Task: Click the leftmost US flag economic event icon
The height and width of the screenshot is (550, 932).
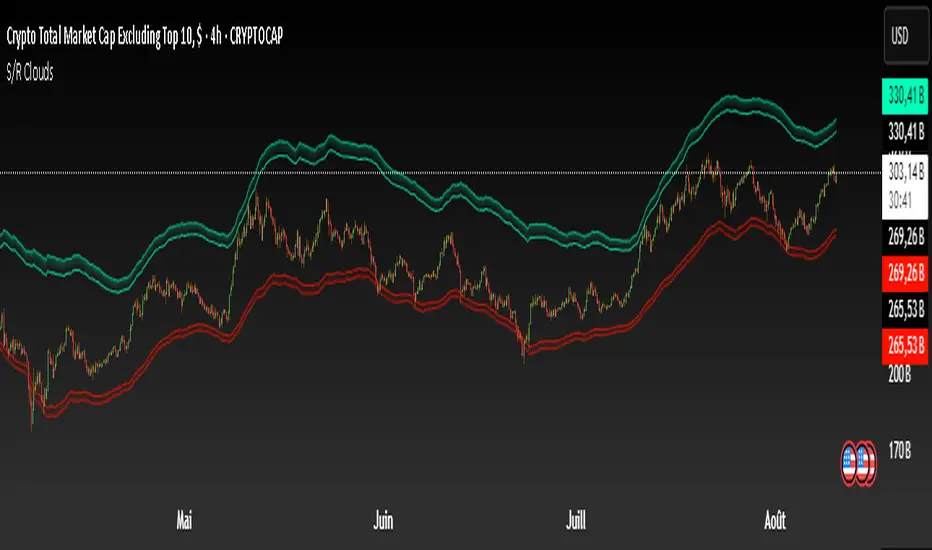Action: click(849, 463)
